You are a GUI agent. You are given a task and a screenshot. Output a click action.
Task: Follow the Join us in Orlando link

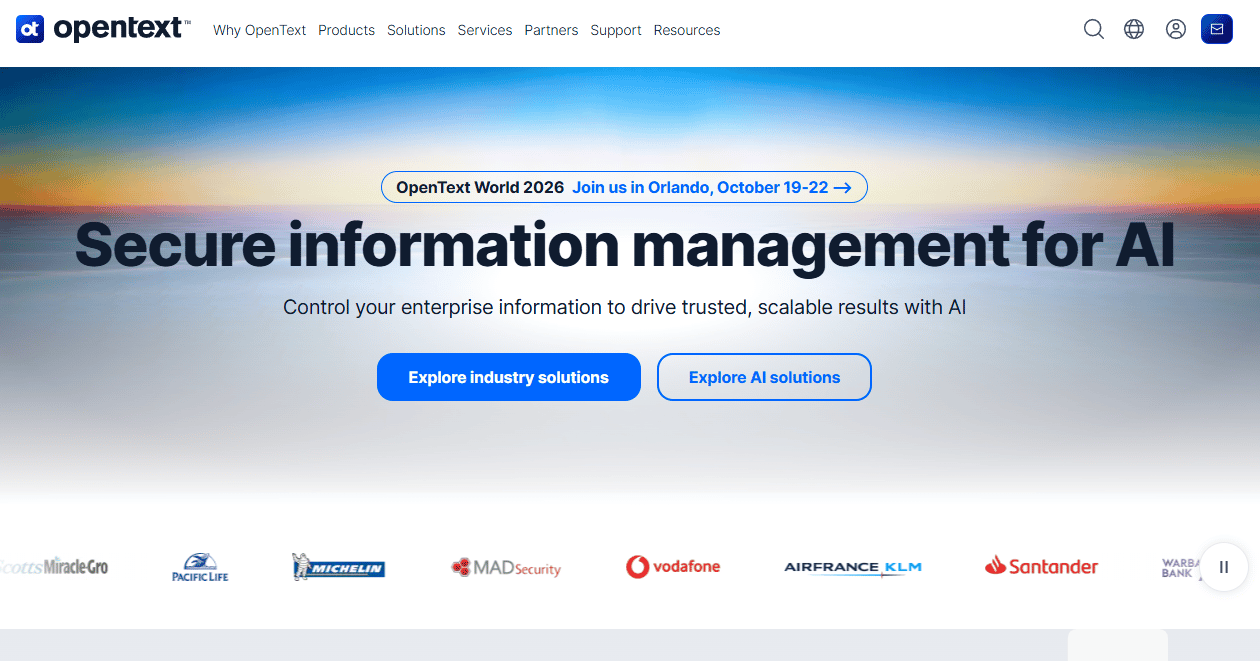coord(711,187)
